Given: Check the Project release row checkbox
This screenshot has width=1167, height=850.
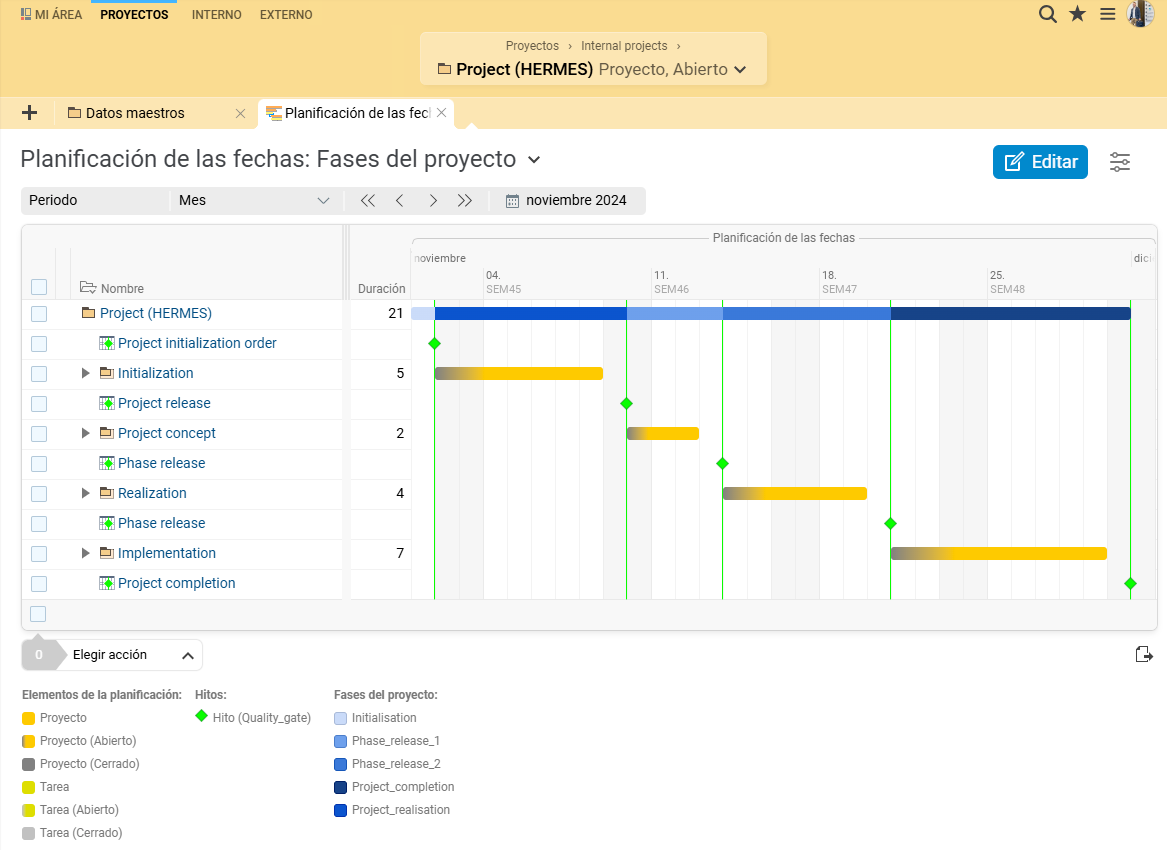Looking at the screenshot, I should pos(39,404).
